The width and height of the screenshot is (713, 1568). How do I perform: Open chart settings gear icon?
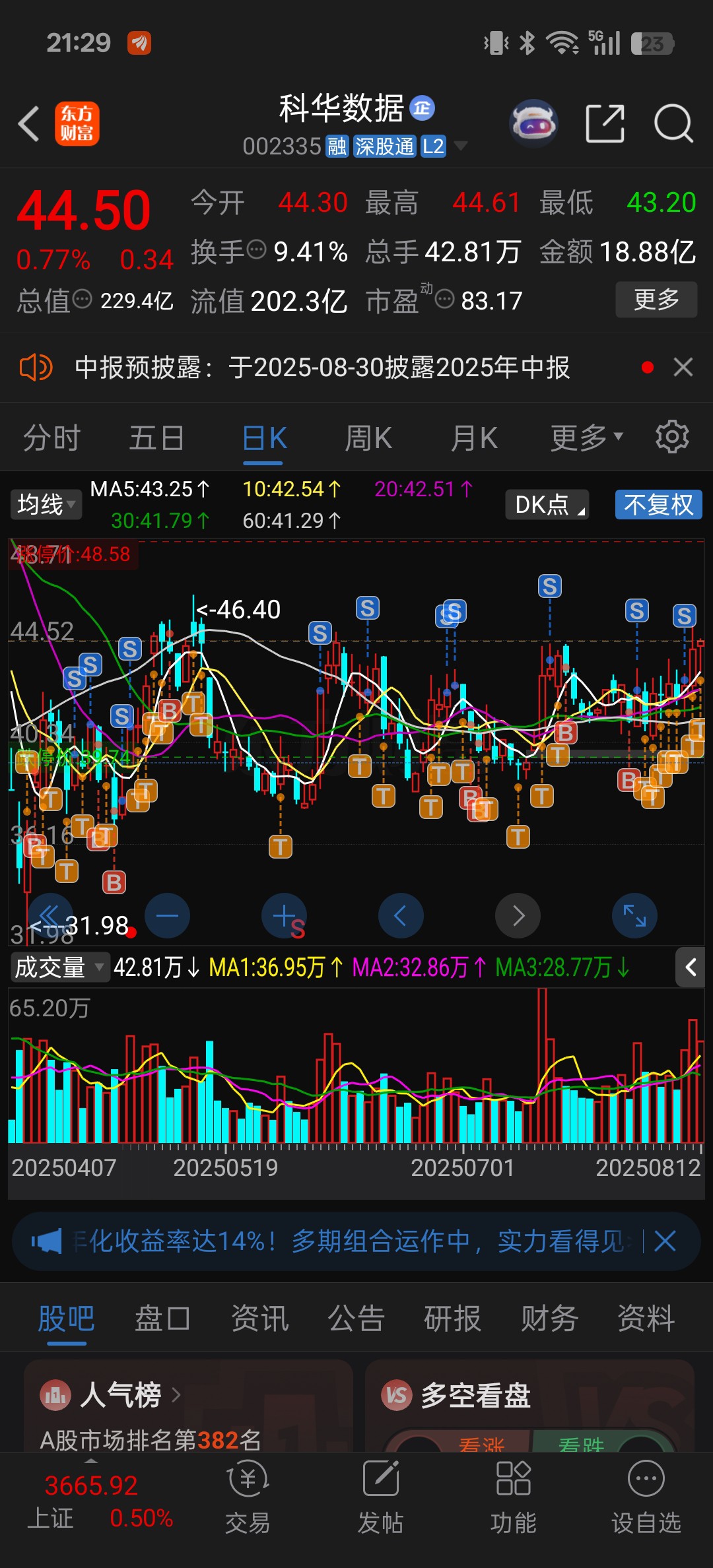click(x=672, y=437)
